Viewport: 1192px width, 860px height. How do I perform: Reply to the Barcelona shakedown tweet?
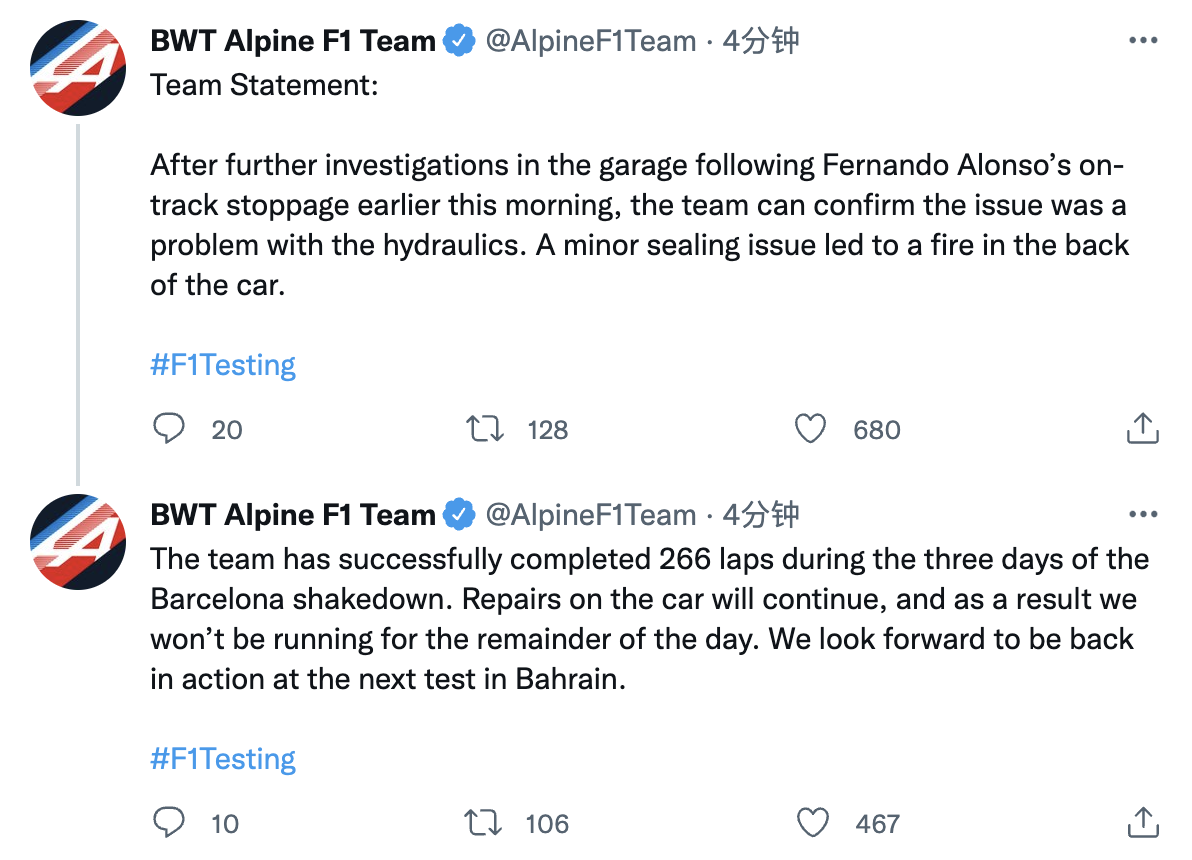170,823
